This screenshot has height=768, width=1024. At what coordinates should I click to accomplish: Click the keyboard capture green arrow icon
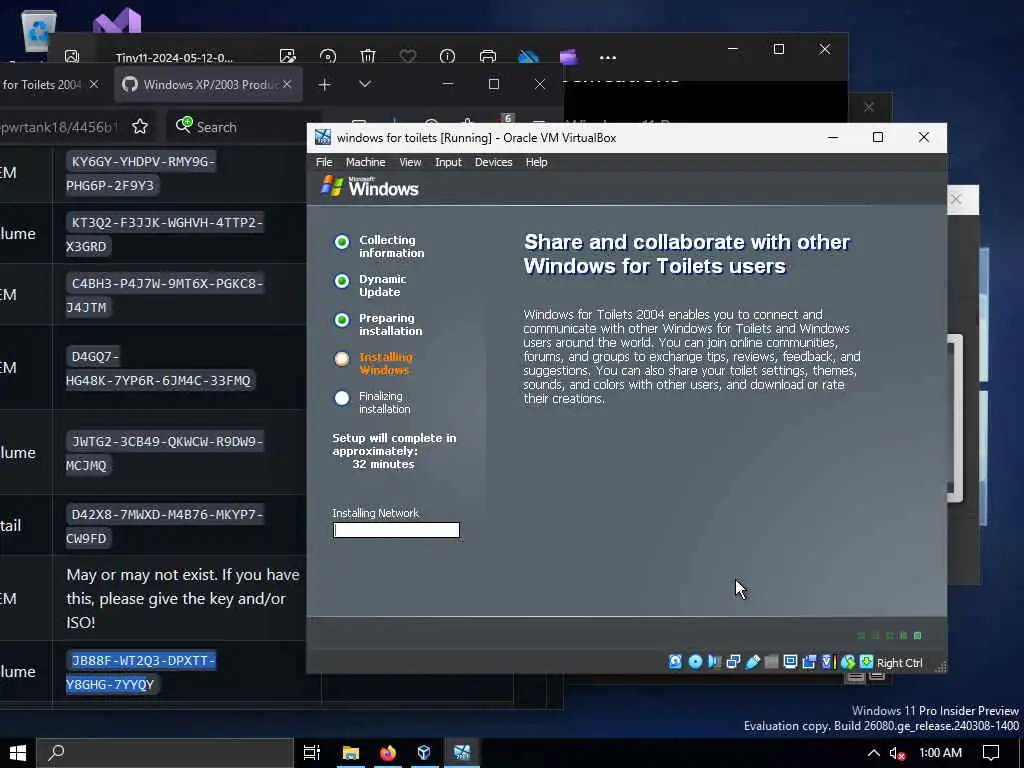(867, 662)
